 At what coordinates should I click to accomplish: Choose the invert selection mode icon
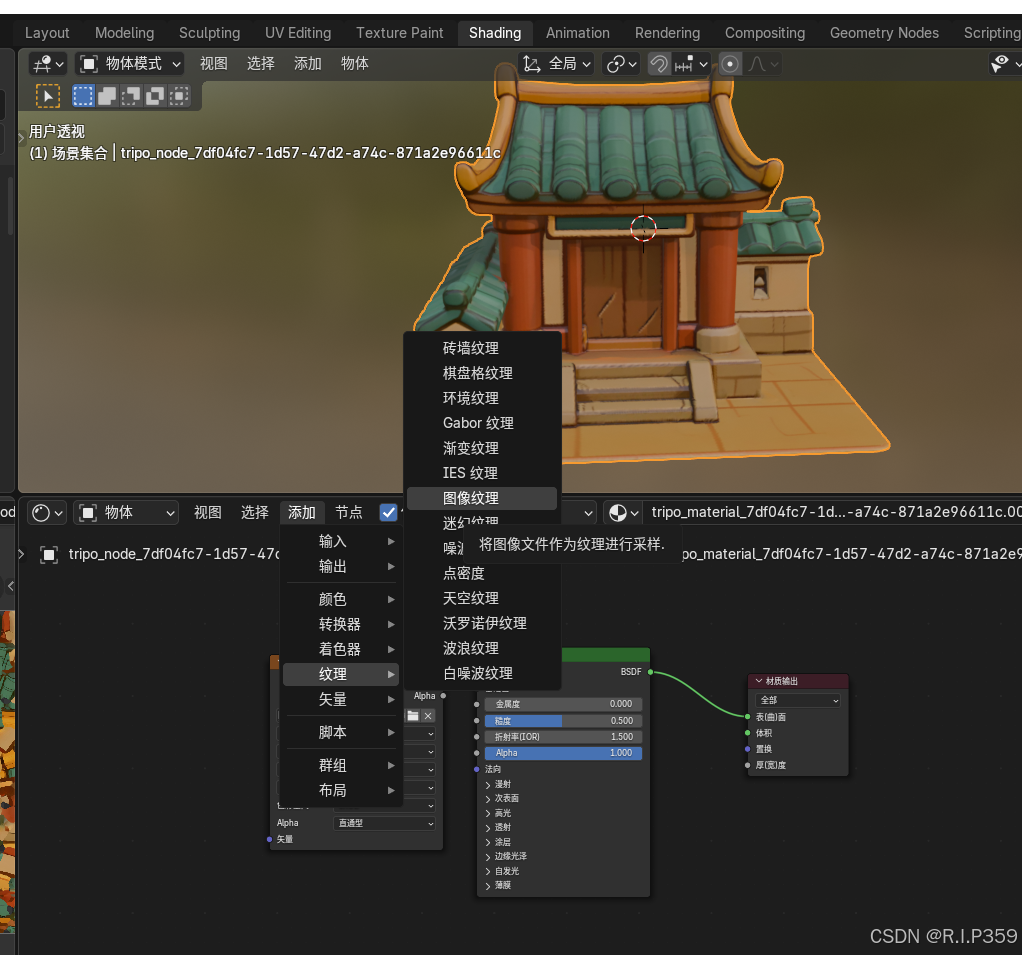click(155, 96)
